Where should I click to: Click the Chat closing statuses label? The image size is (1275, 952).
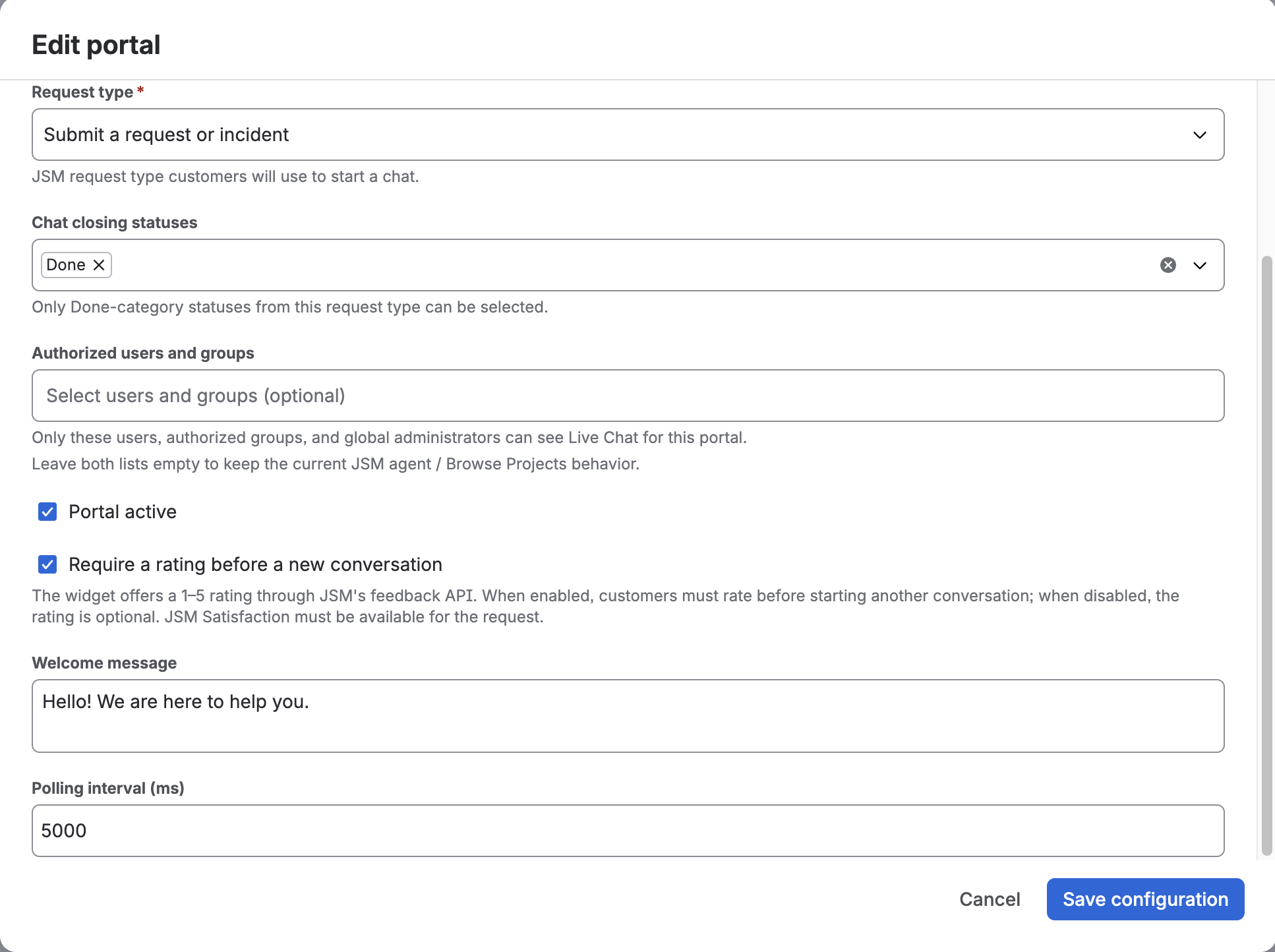click(115, 223)
